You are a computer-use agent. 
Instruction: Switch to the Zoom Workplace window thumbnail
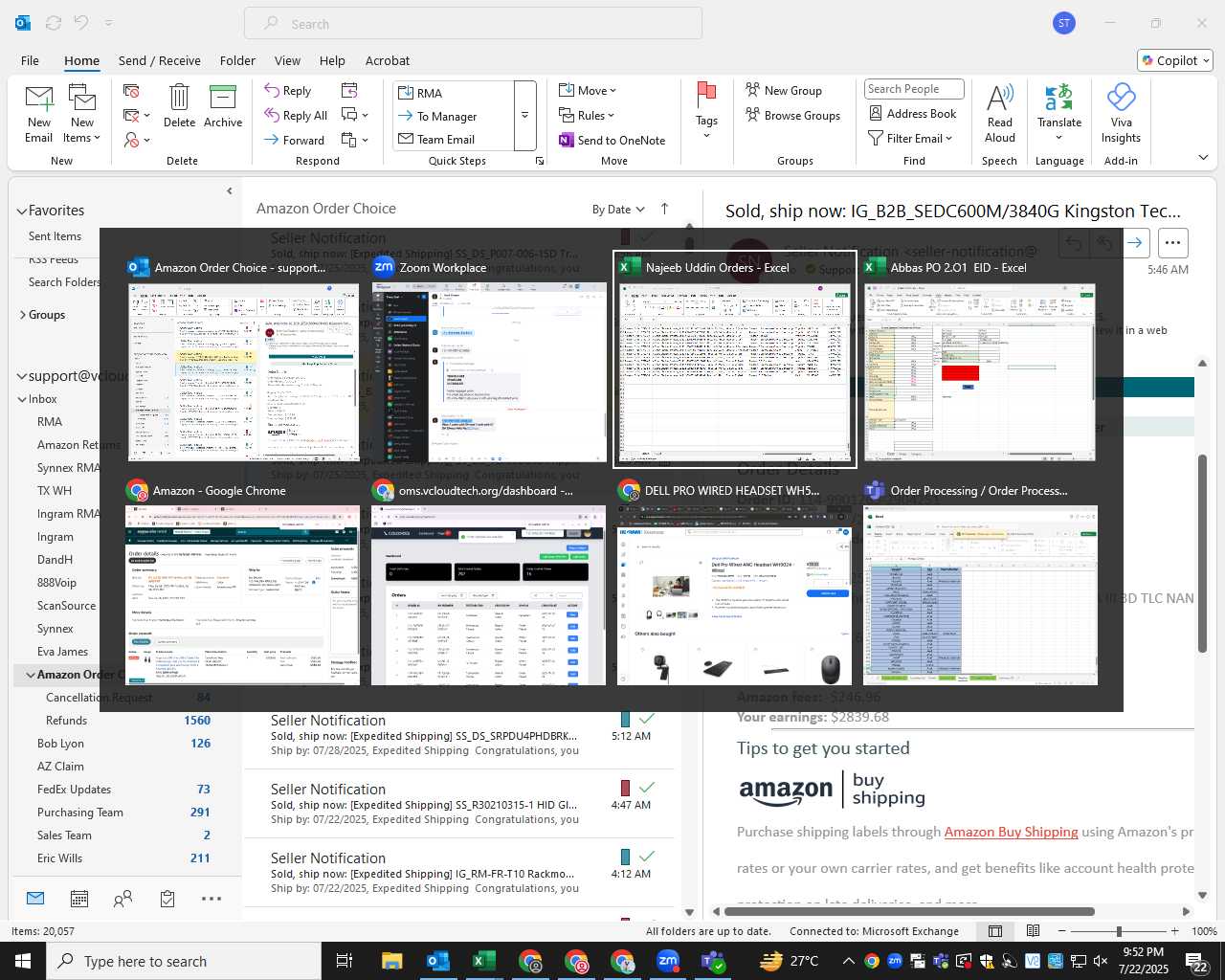click(489, 360)
